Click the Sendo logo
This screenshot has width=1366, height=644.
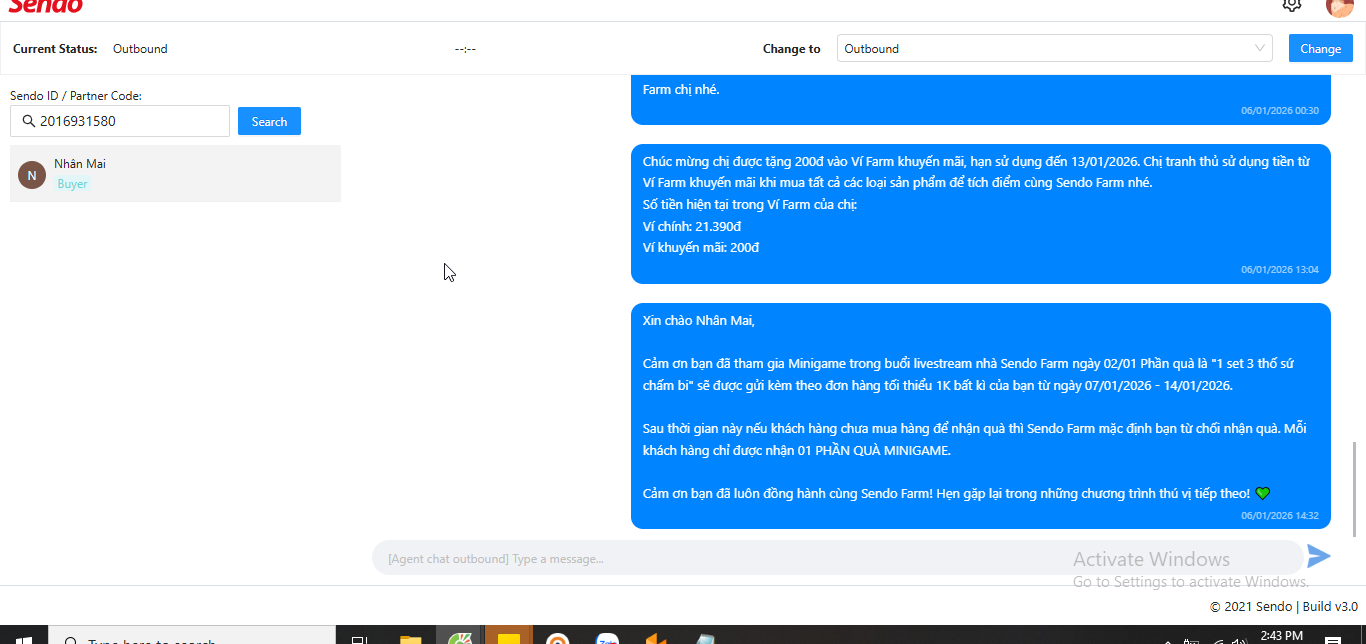(x=46, y=5)
